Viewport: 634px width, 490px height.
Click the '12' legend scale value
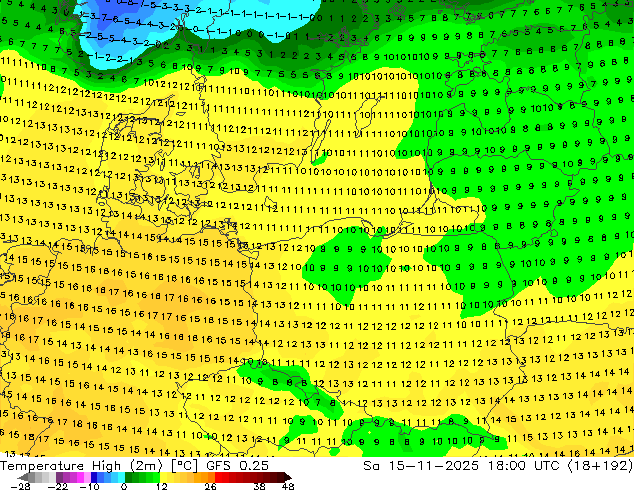(162, 486)
